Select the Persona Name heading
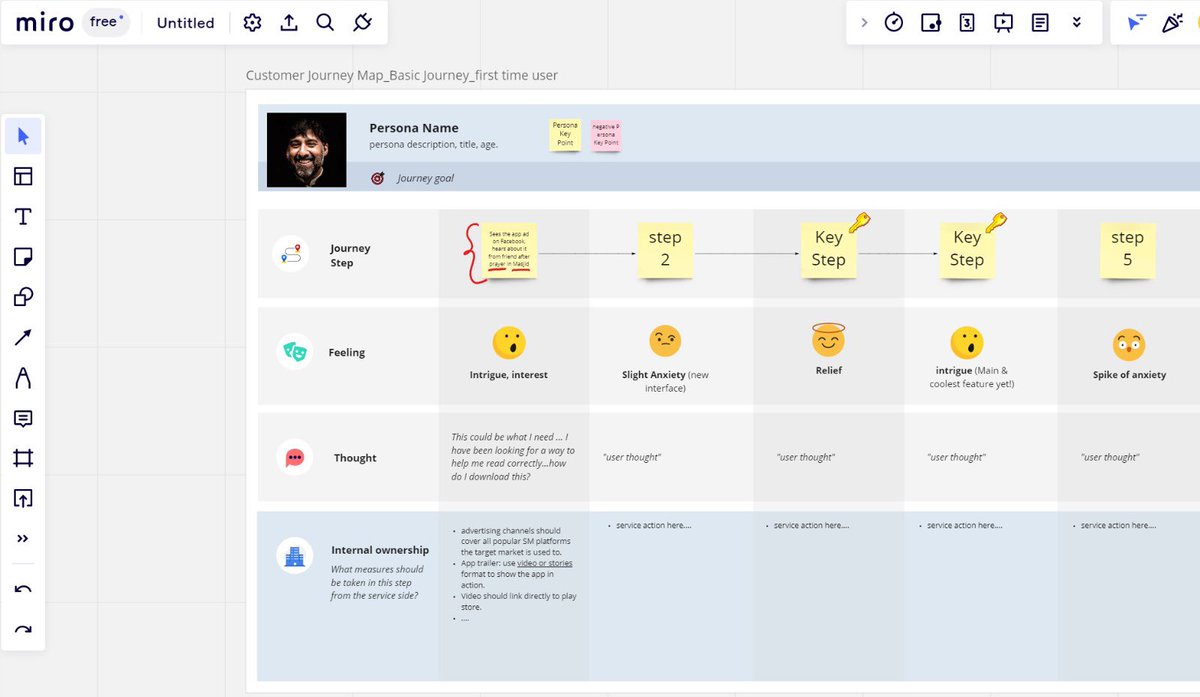The height and width of the screenshot is (697, 1200). [x=414, y=128]
